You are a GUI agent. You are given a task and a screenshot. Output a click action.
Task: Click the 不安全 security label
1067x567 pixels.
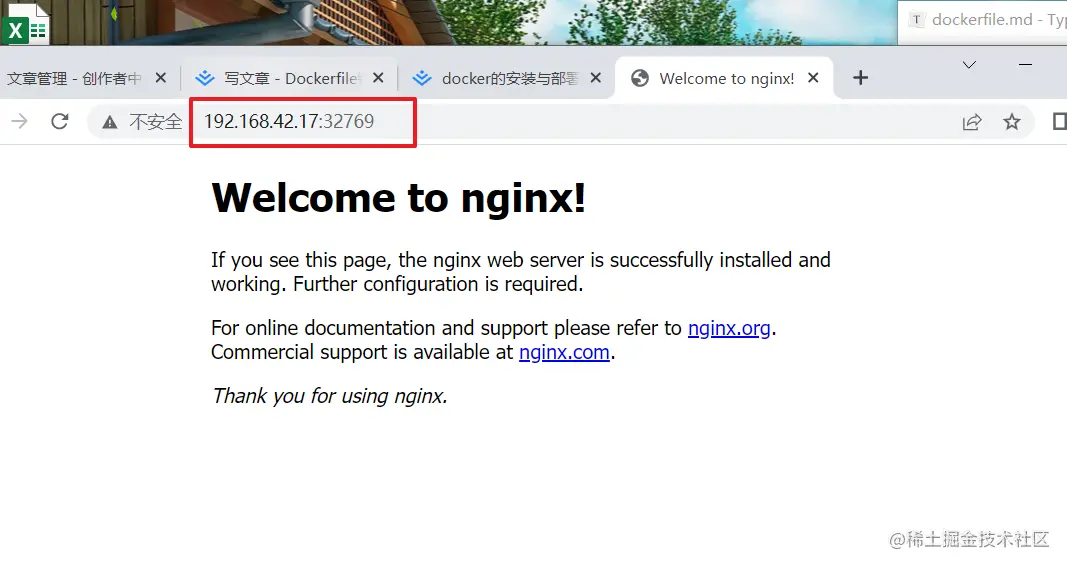click(x=156, y=122)
